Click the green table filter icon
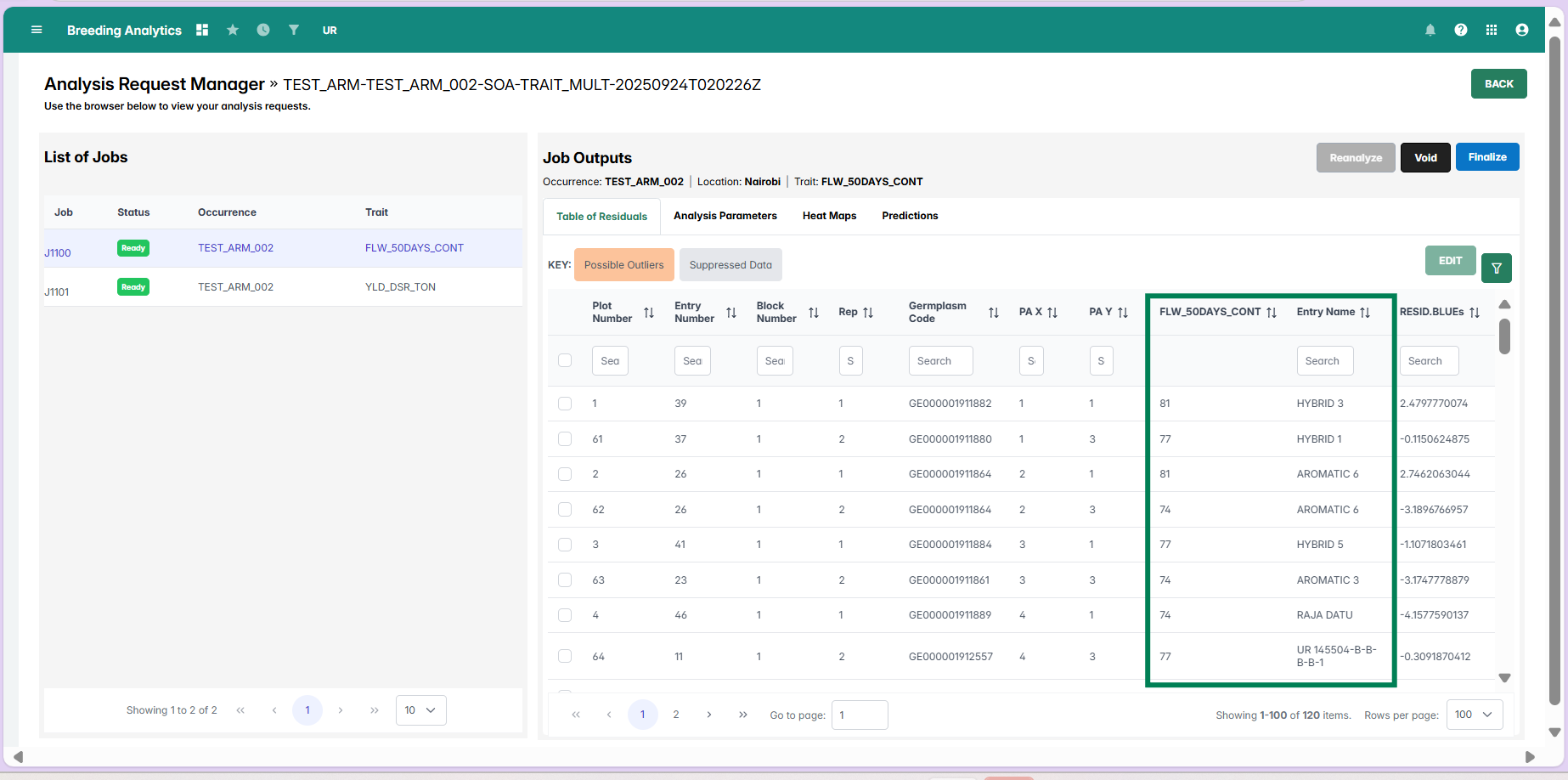Image resolution: width=1568 pixels, height=780 pixels. coord(1497,268)
